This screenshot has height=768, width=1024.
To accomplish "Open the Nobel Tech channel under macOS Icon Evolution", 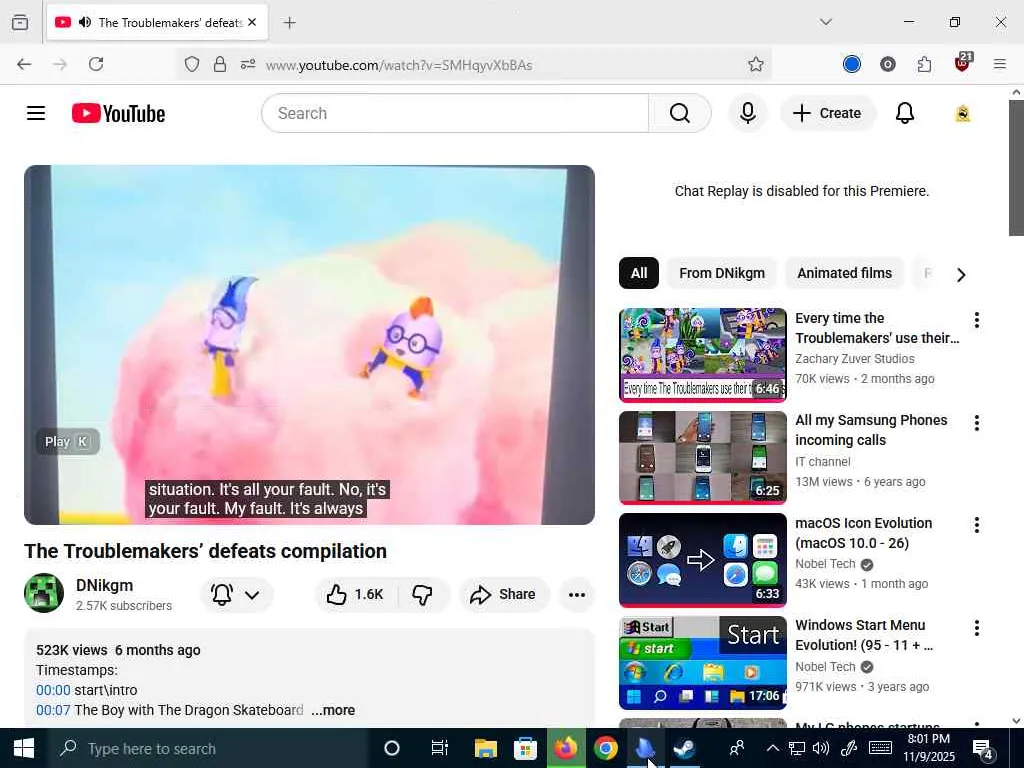I will (x=825, y=564).
